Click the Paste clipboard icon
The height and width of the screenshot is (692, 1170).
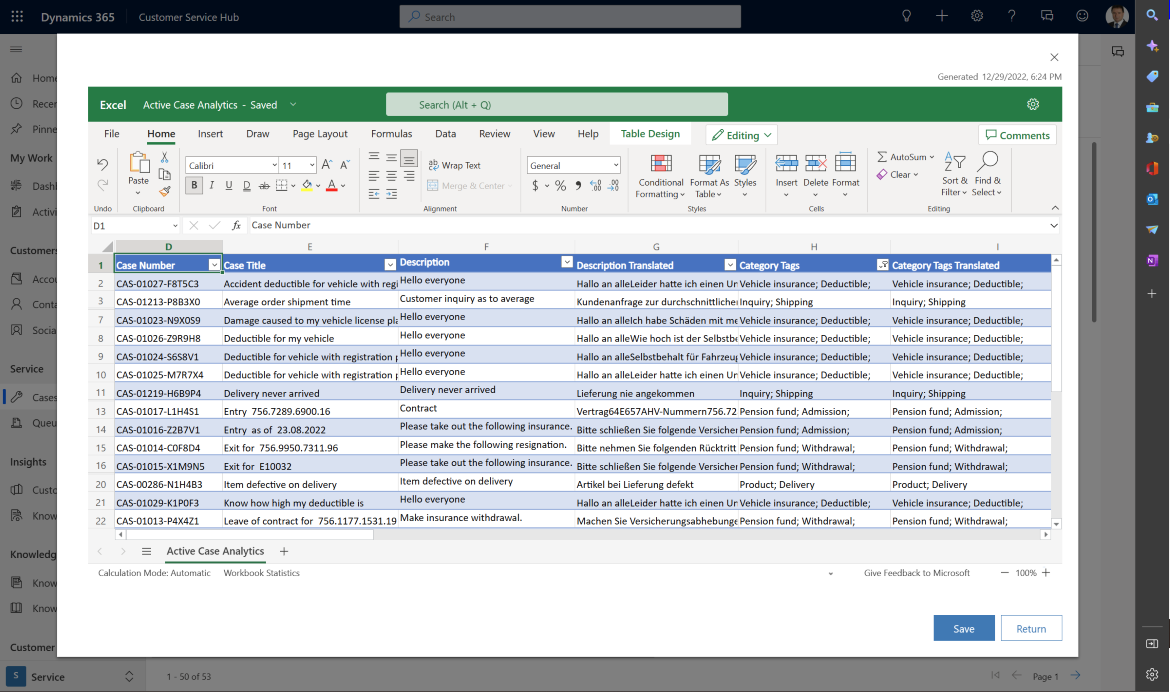click(139, 163)
